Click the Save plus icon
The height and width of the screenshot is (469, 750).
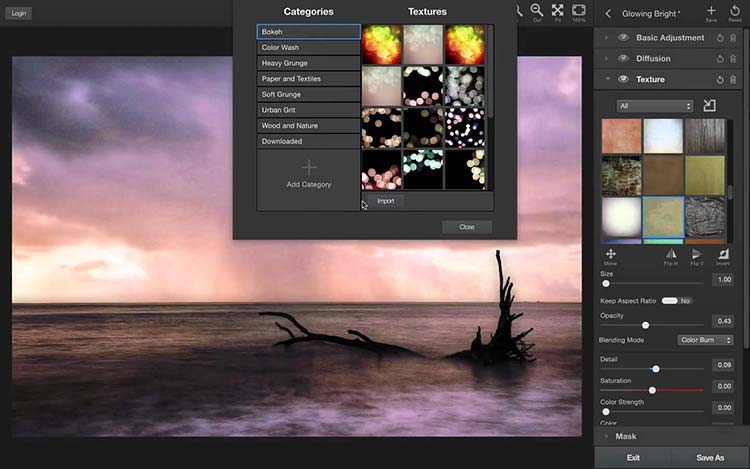[x=711, y=11]
